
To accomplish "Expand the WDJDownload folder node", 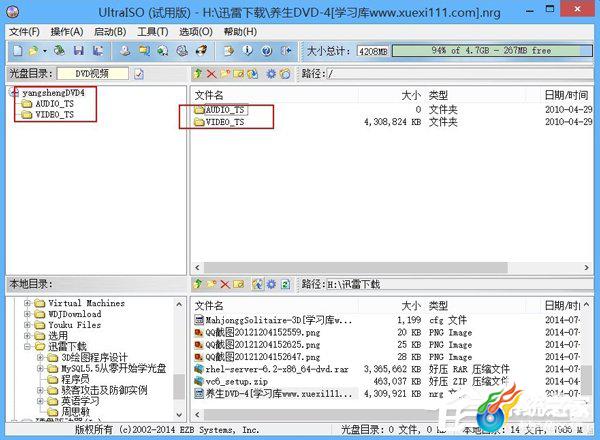I will point(27,314).
